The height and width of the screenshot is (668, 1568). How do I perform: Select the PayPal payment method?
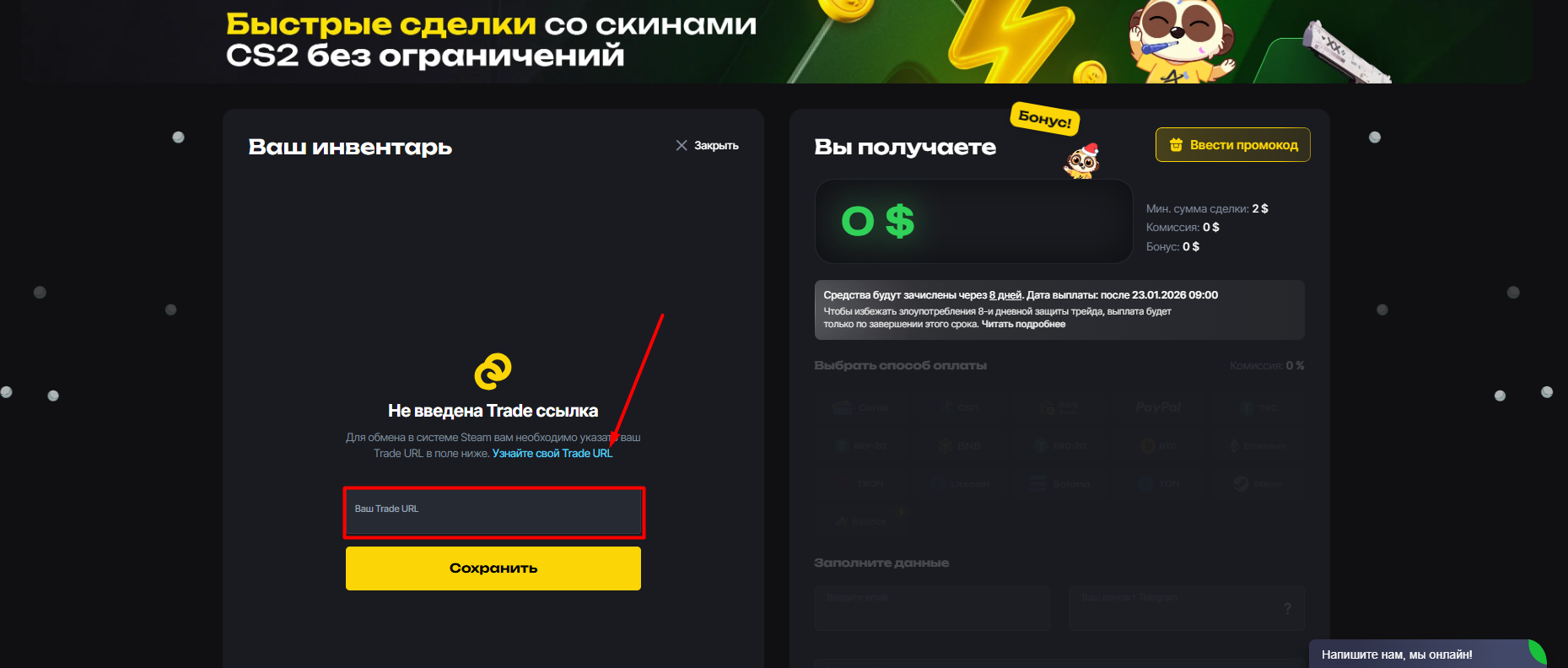click(1159, 407)
